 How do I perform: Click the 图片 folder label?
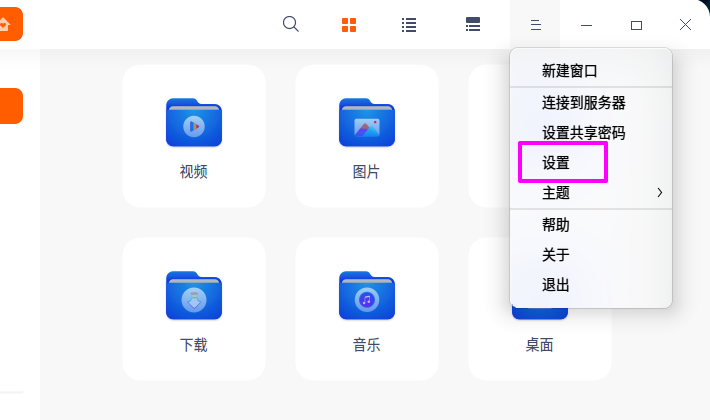(x=366, y=172)
